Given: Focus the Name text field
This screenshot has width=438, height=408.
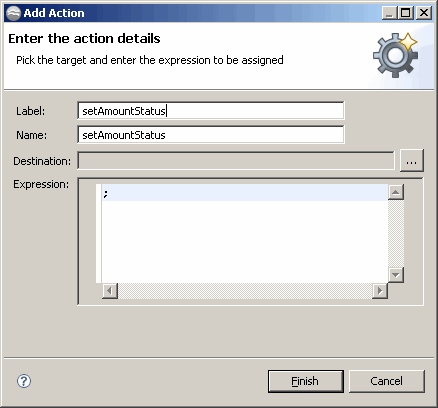Looking at the screenshot, I should click(x=211, y=135).
